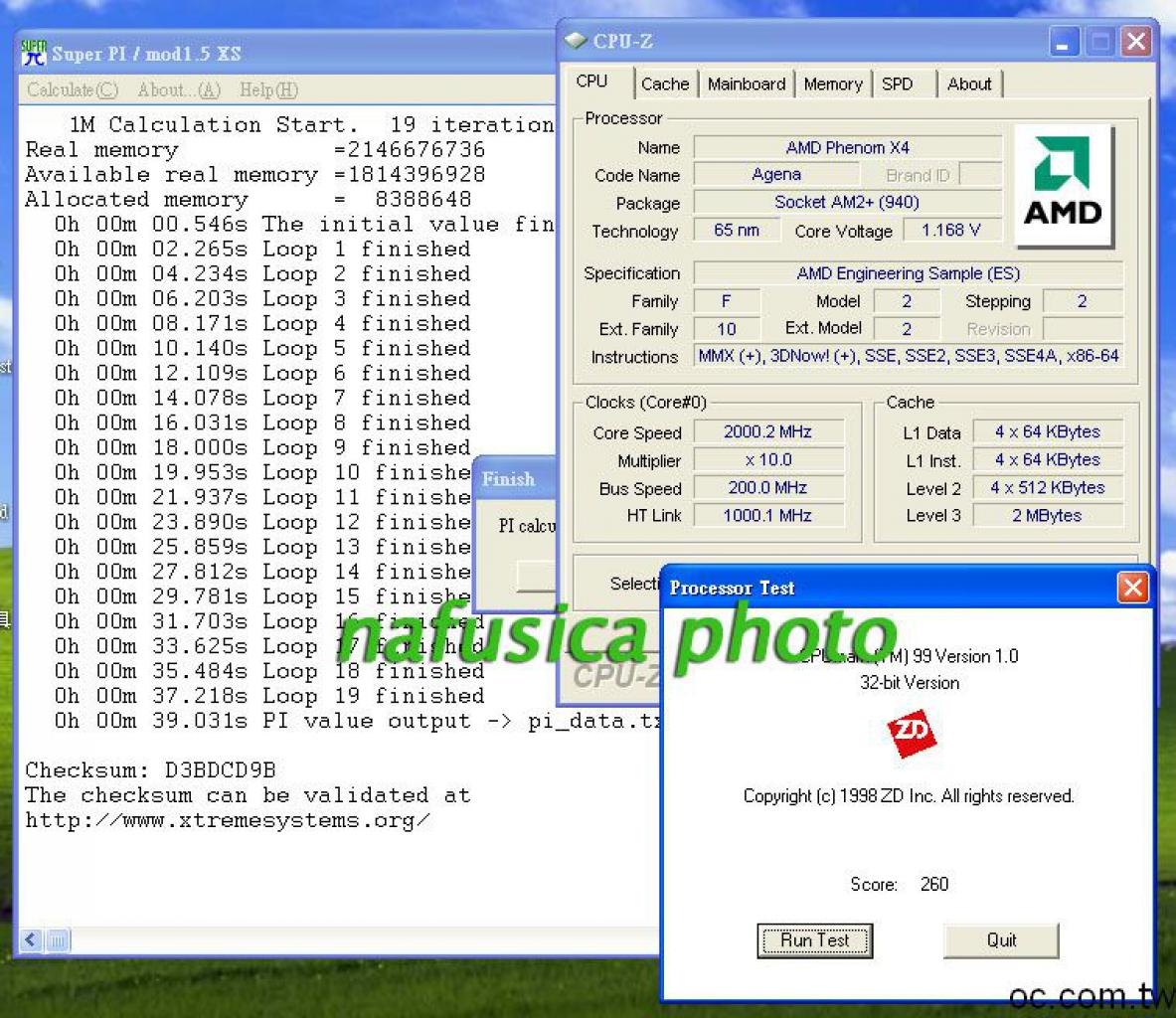Click the Super PI title bar icon
The image size is (1176, 1018).
[34, 54]
